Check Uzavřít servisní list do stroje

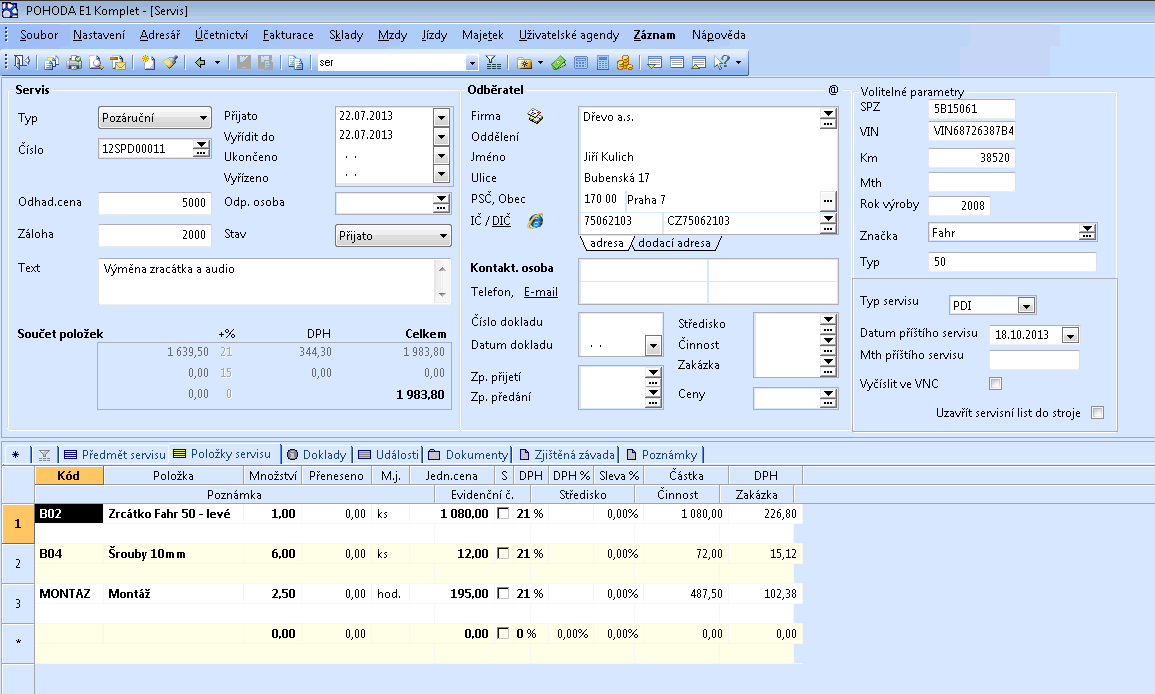pyautogui.click(x=1098, y=413)
